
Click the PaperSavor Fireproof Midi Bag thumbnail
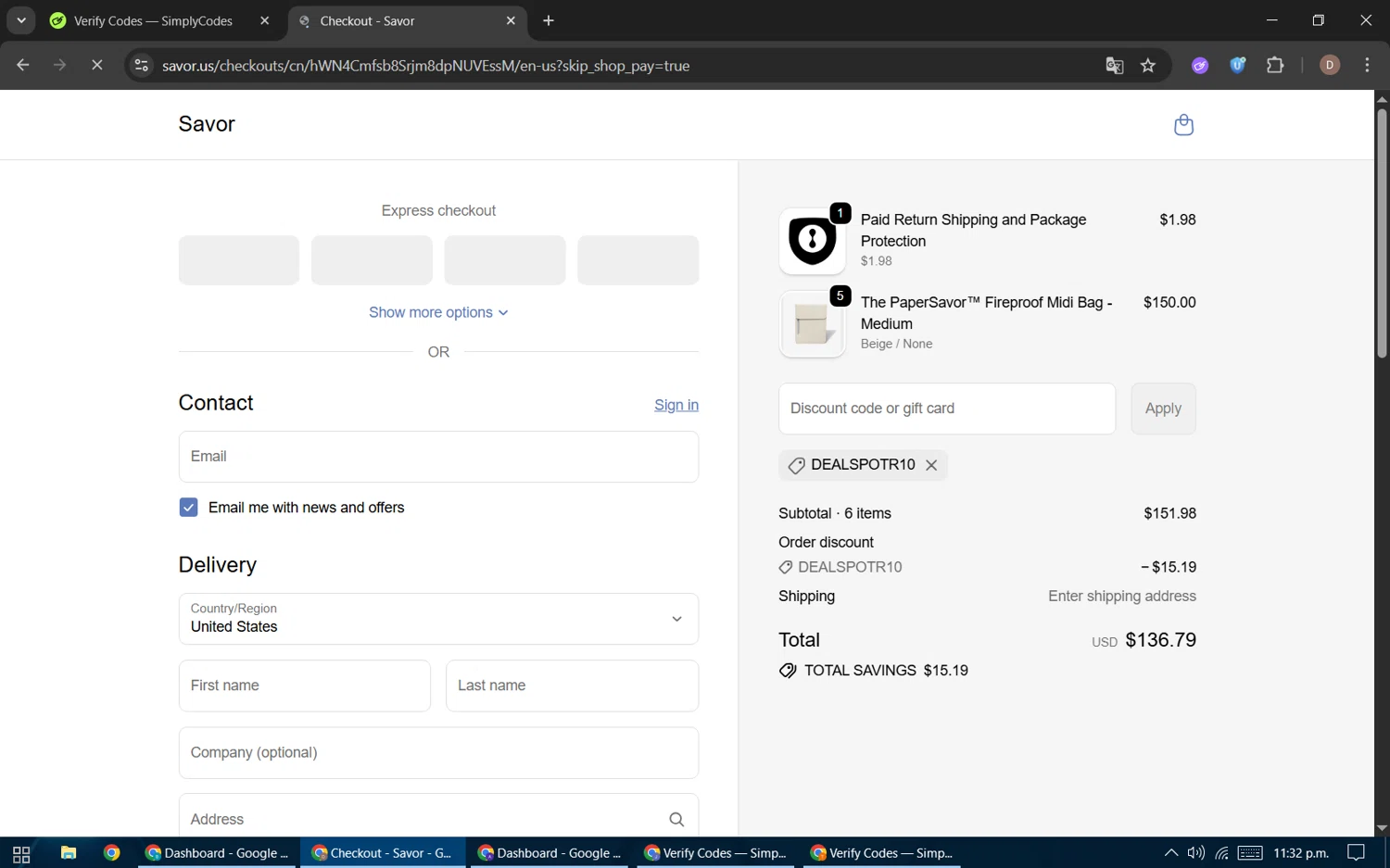coord(813,324)
